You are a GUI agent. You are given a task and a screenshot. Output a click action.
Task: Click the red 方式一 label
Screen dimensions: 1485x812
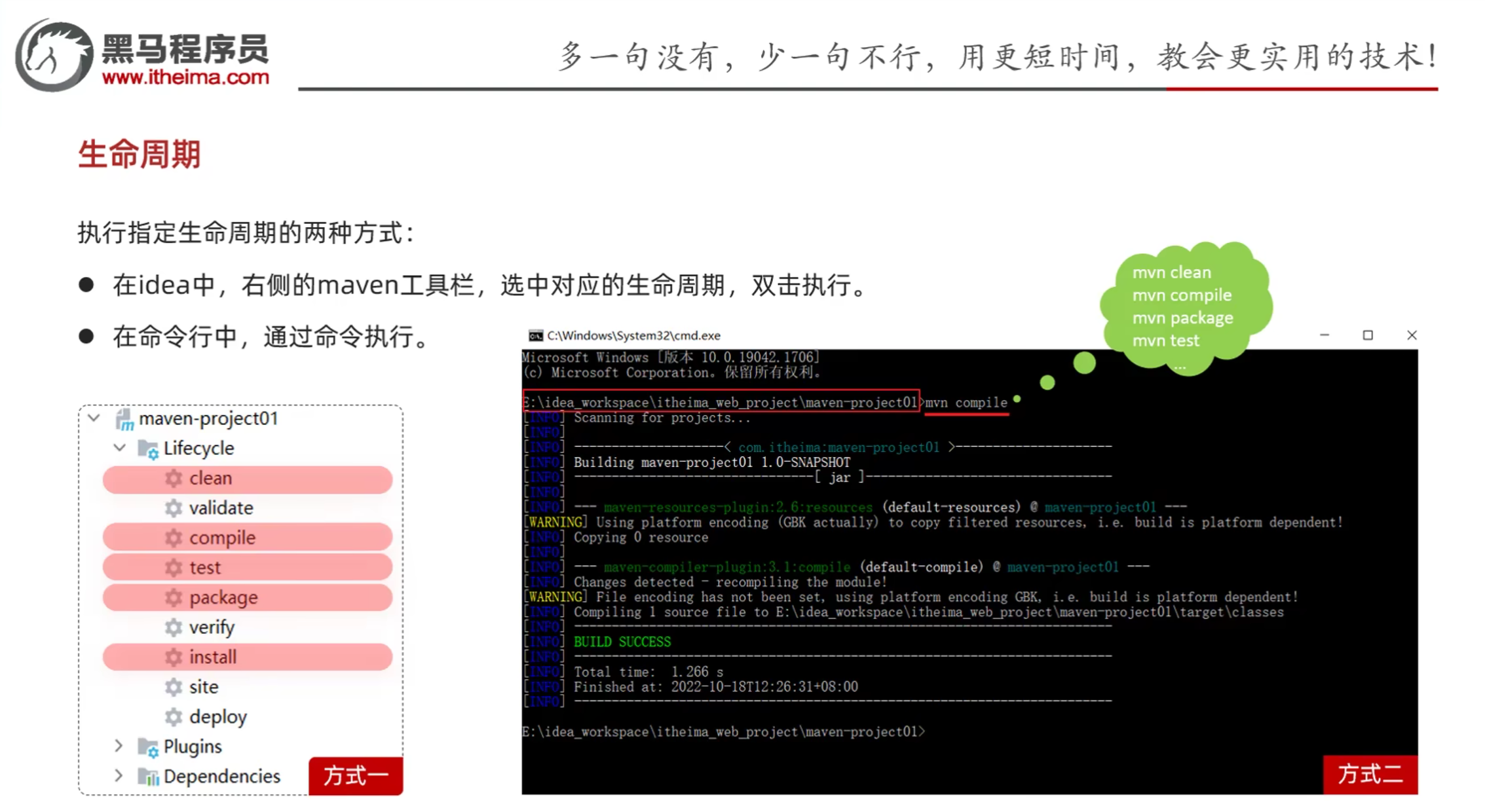click(356, 776)
